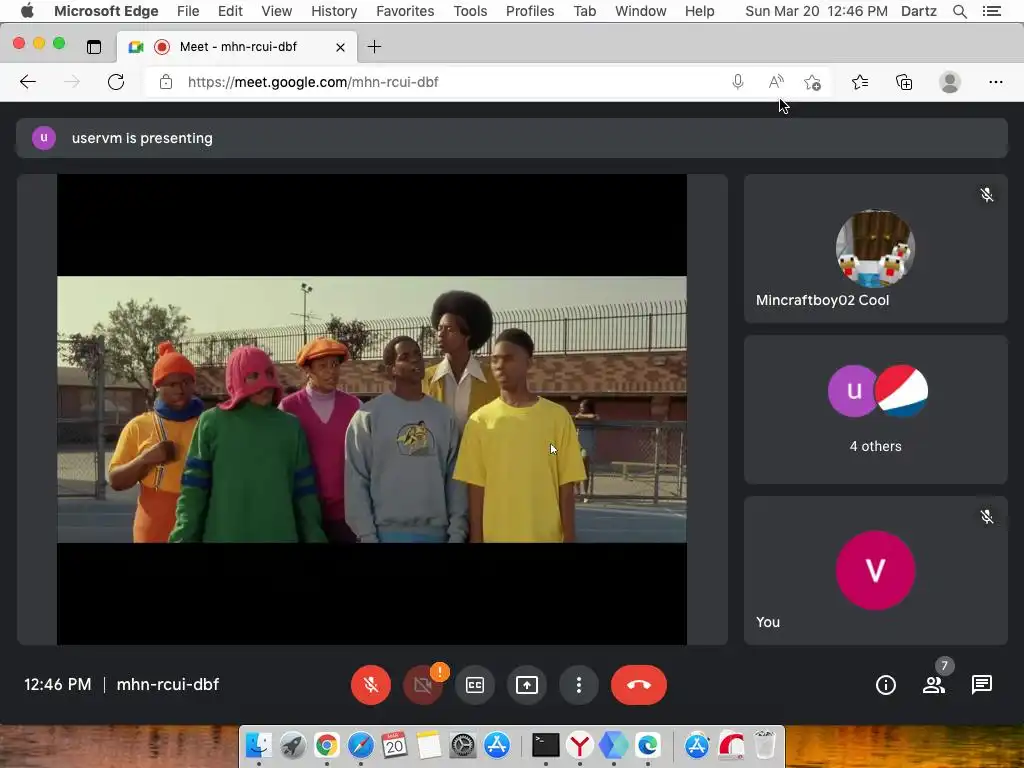Click the menu bar date and time
The width and height of the screenshot is (1024, 768).
[816, 11]
